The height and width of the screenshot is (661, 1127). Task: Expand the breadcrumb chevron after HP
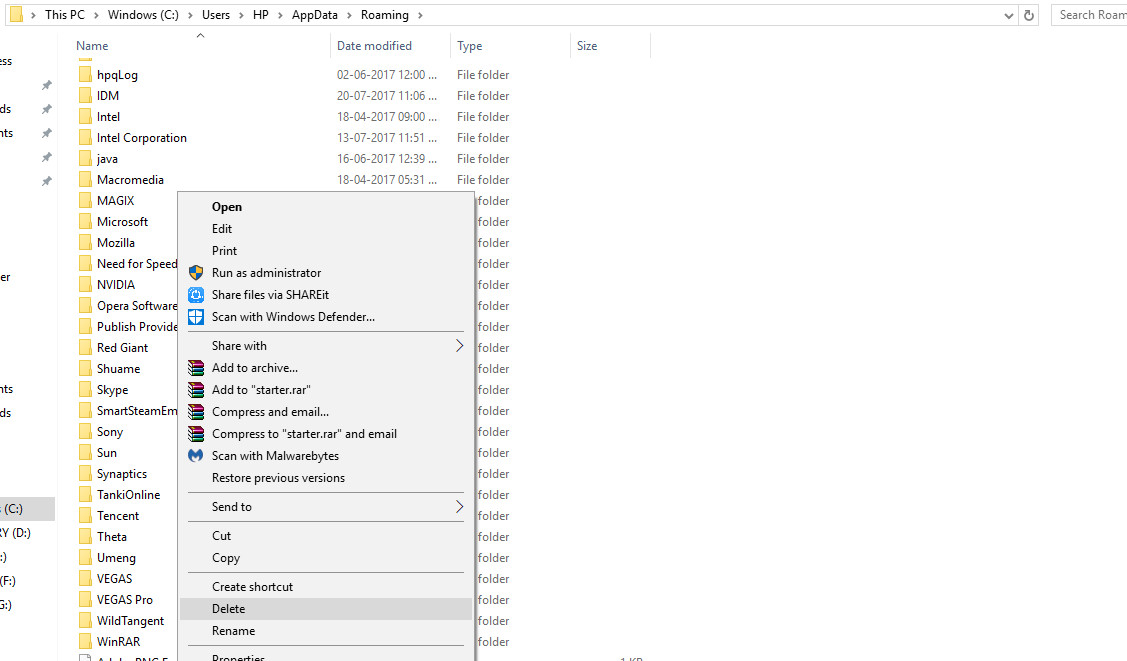pyautogui.click(x=280, y=15)
